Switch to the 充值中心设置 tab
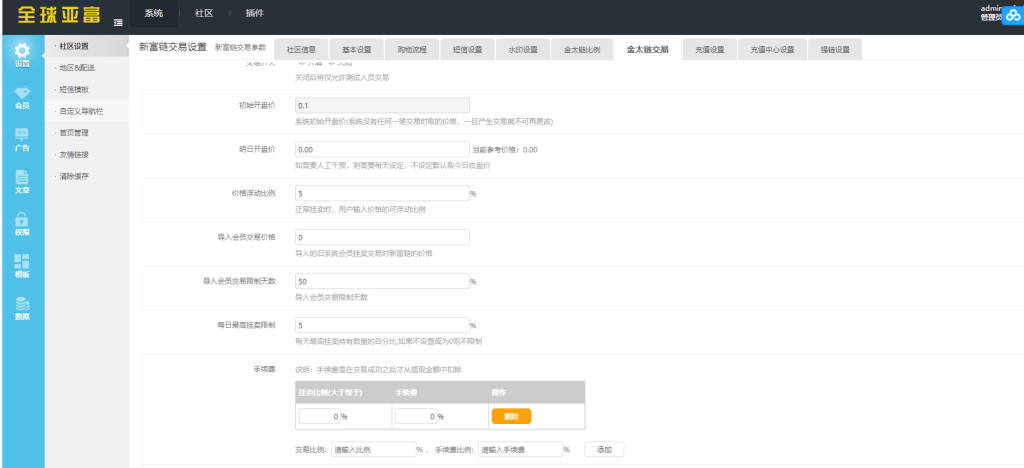The width and height of the screenshot is (1024, 468). click(772, 50)
